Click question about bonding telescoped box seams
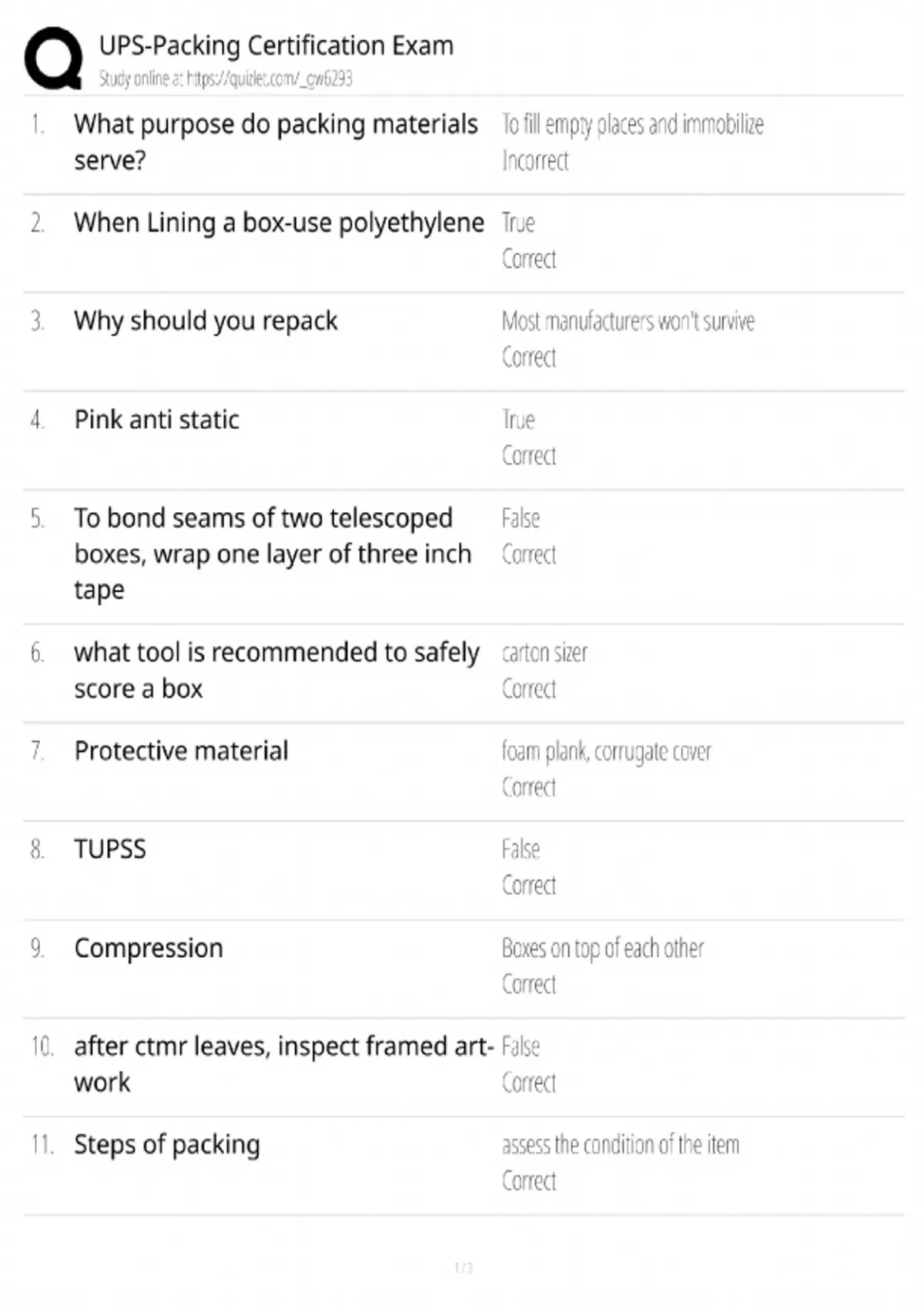The width and height of the screenshot is (924, 1309). (273, 553)
